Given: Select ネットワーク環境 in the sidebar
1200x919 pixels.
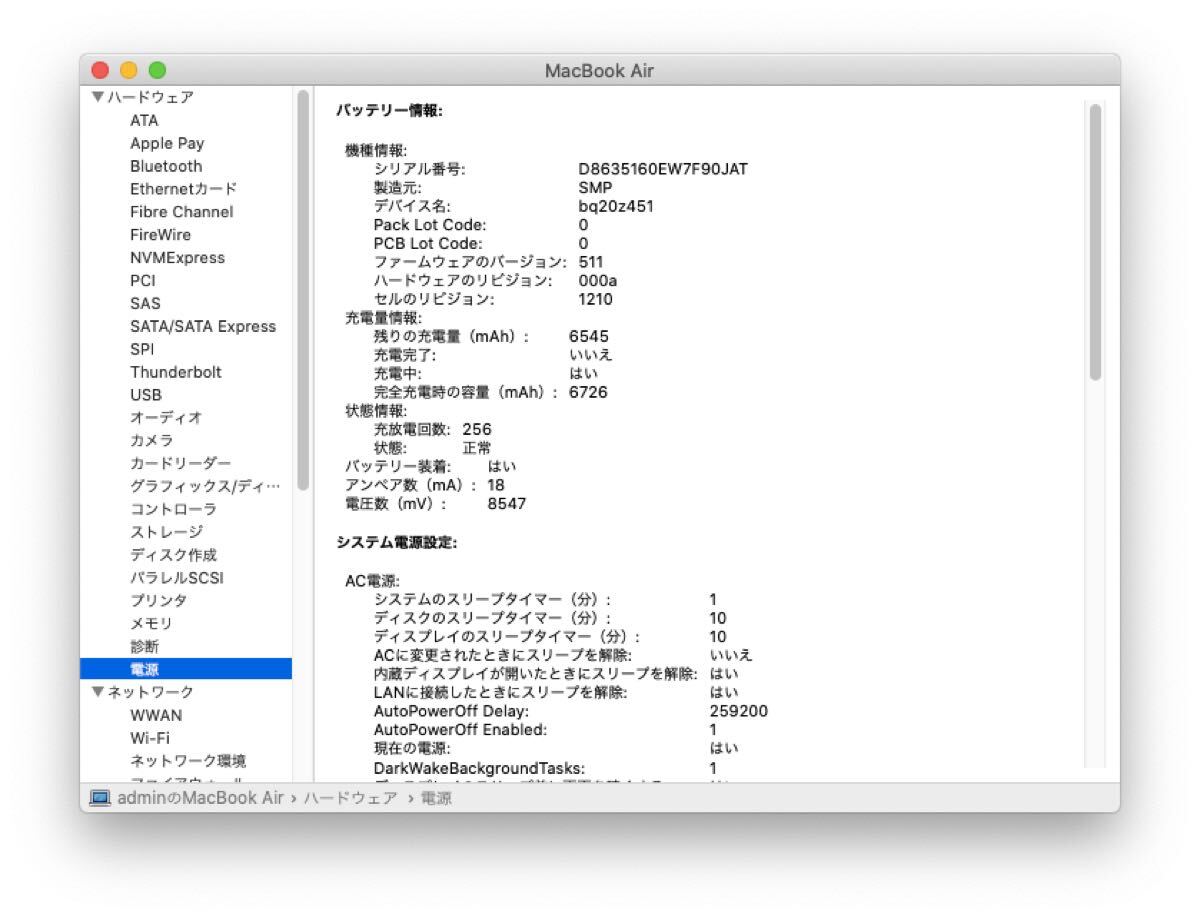Looking at the screenshot, I should tap(188, 761).
